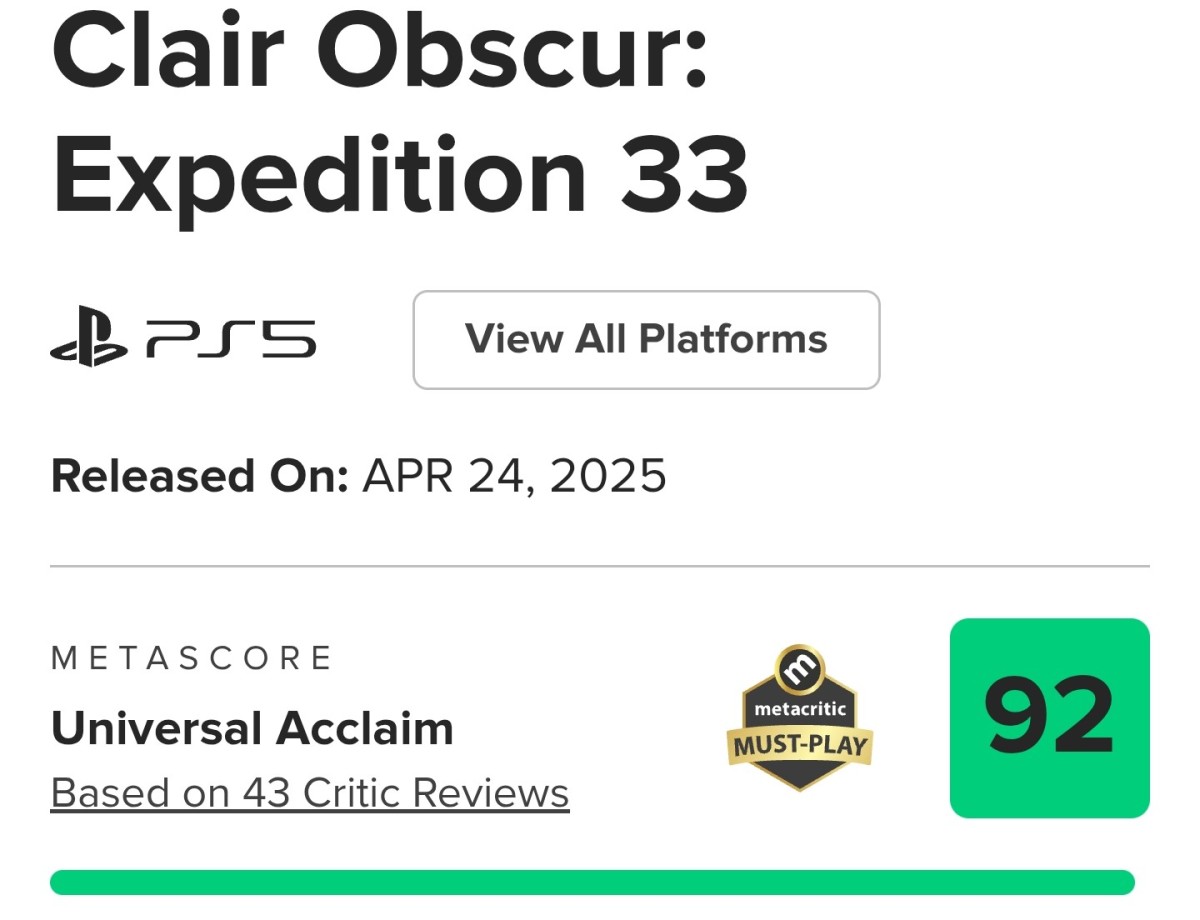This screenshot has width=1200, height=920.
Task: Click the PlayStation logo symbol
Action: point(88,338)
